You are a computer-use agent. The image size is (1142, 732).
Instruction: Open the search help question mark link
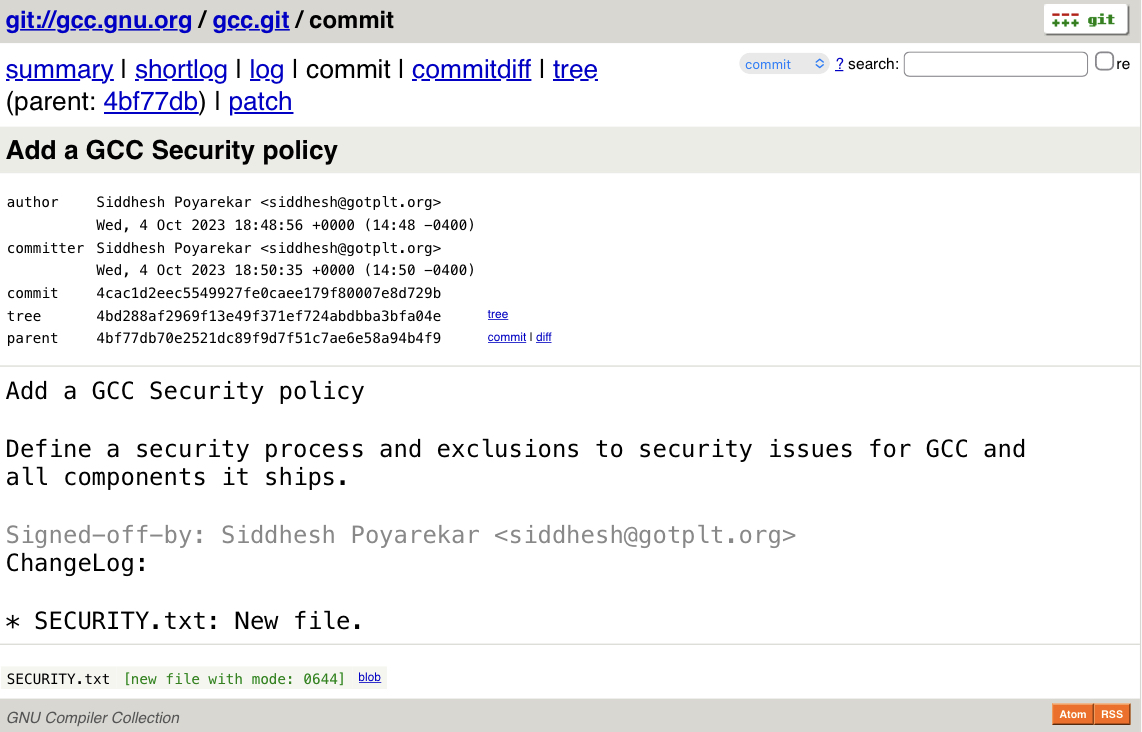click(839, 64)
